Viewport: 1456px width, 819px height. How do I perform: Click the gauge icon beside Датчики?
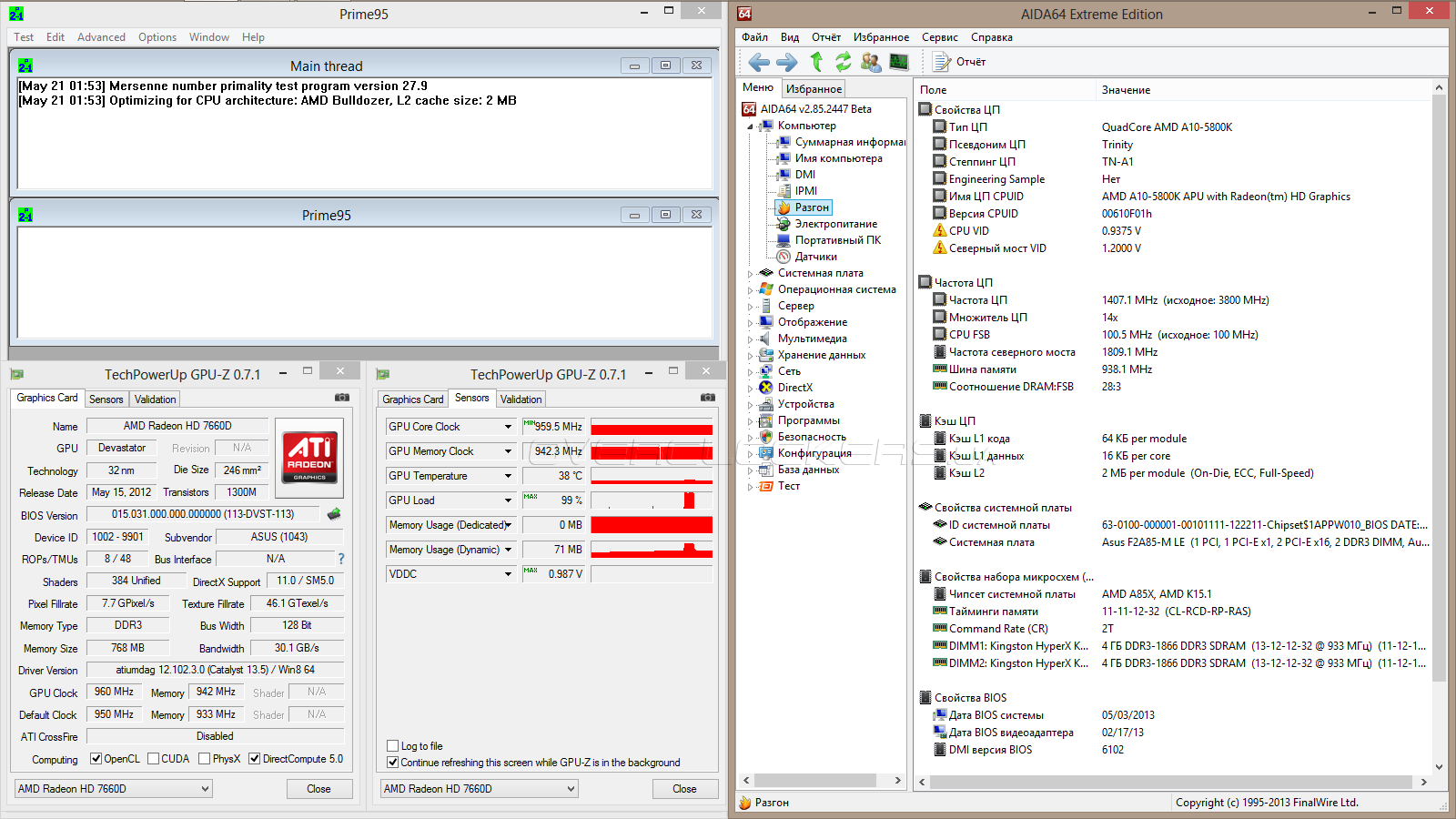(x=784, y=257)
